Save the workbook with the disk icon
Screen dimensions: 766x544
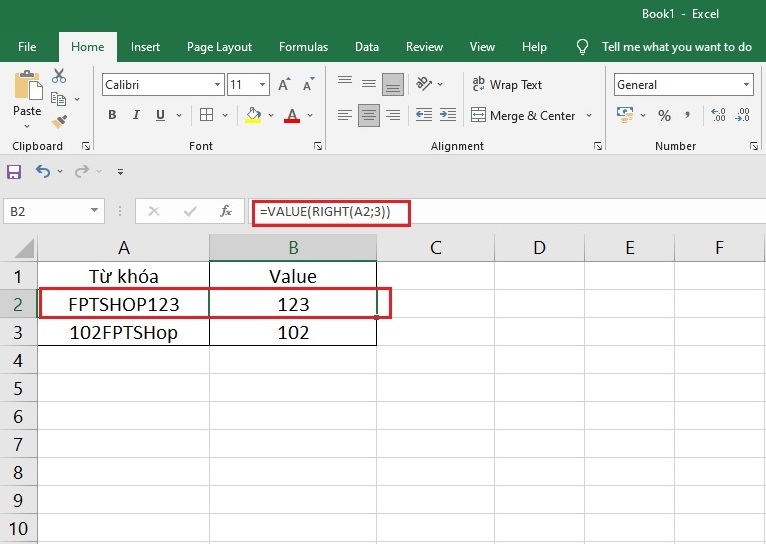(14, 172)
